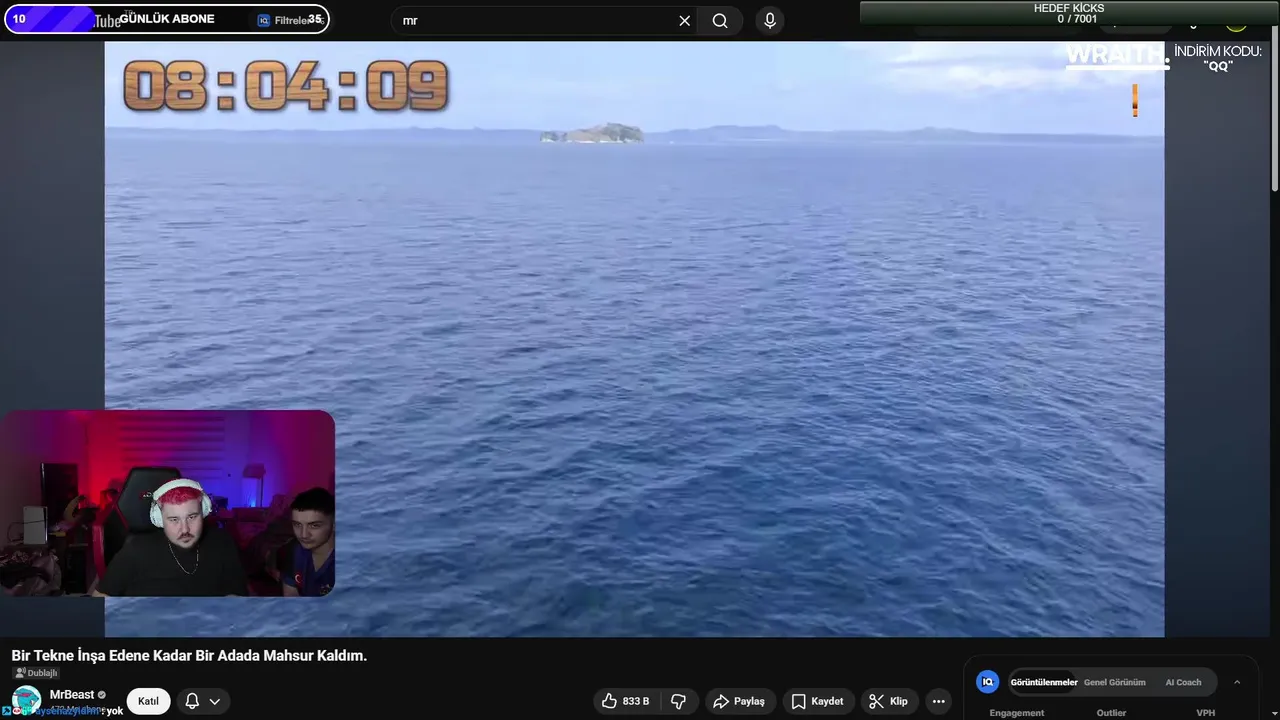Join channel via Katıl button
1280x720 pixels.
[x=148, y=701]
